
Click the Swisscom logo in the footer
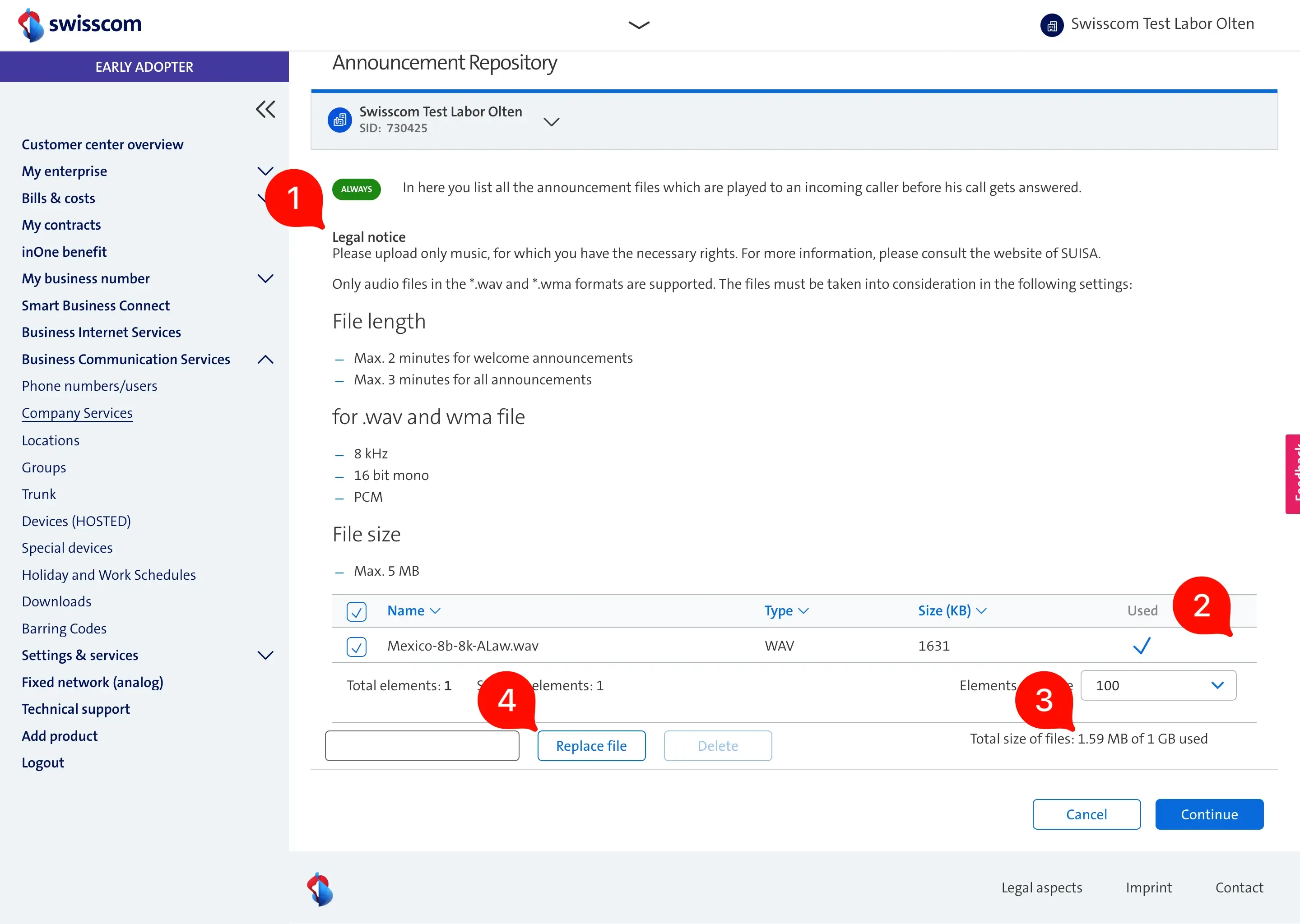click(320, 889)
